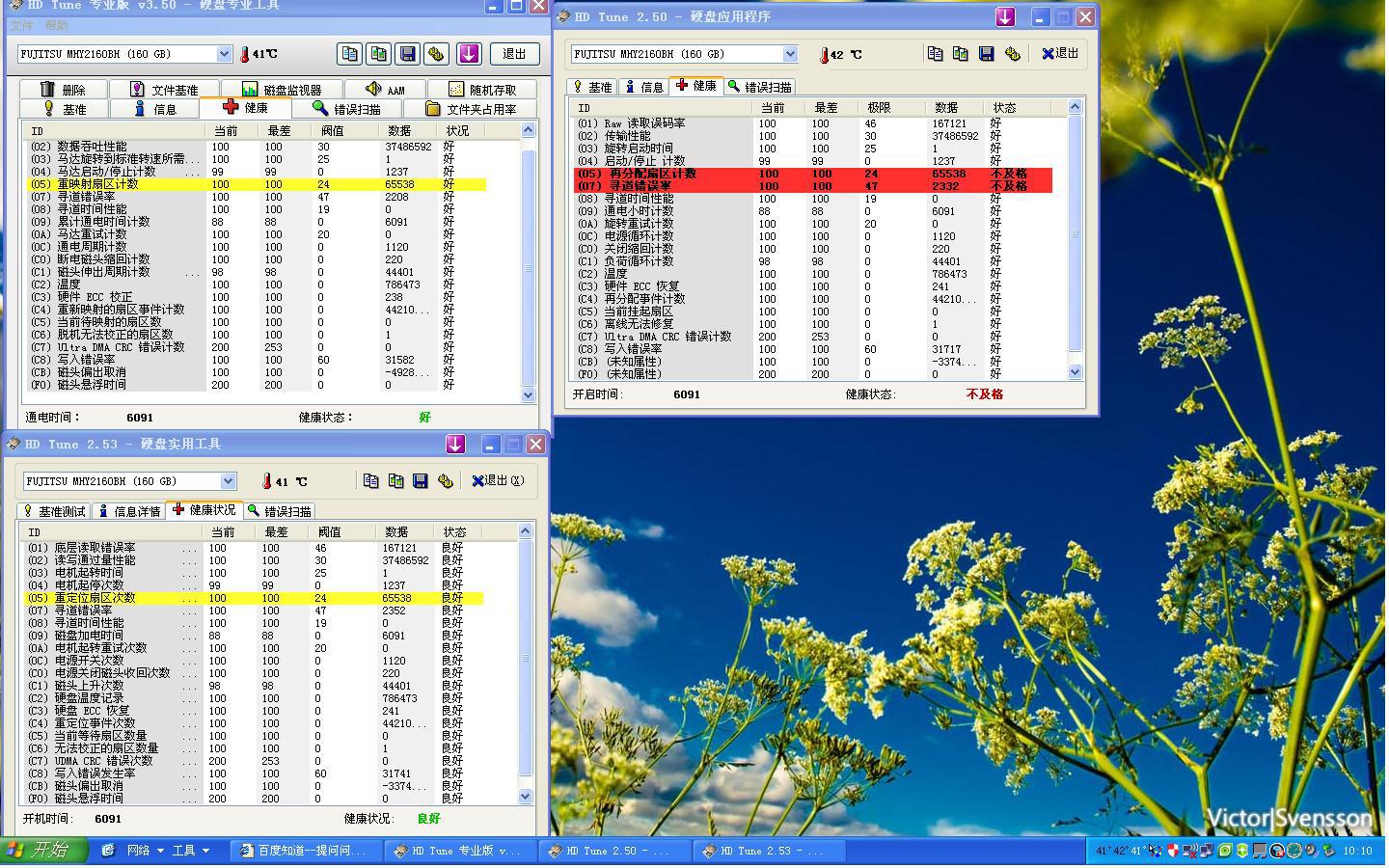Click scroll-down arrow in HD Tune 2.53 list

pos(526,796)
